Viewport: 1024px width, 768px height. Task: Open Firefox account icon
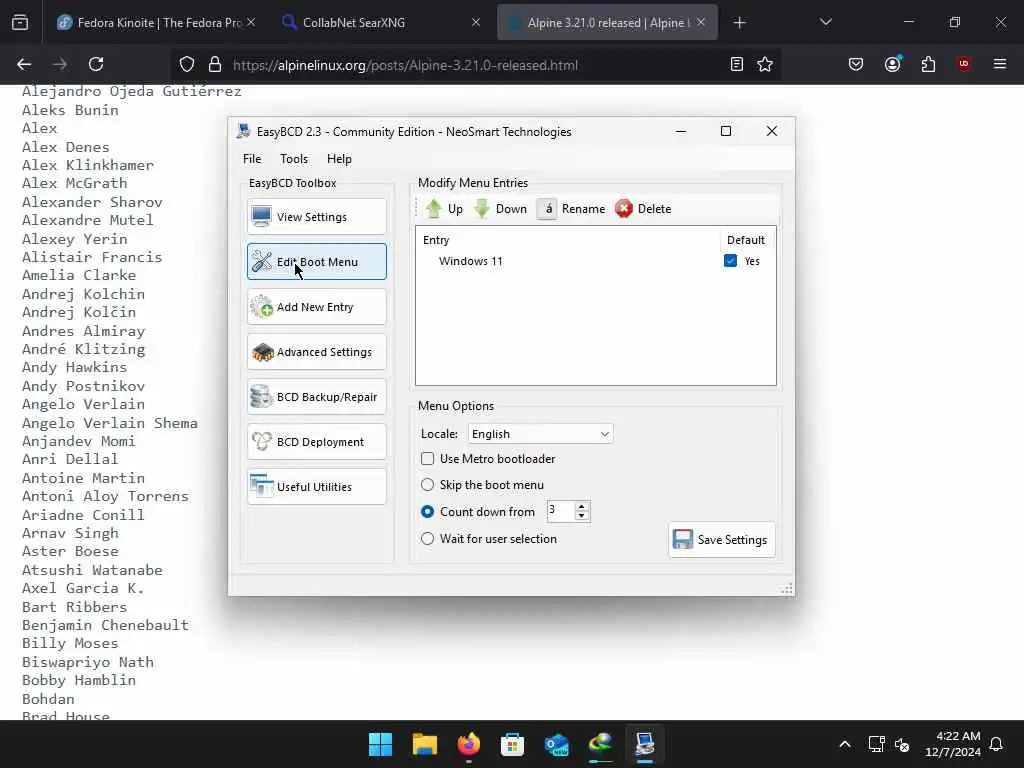click(x=892, y=64)
